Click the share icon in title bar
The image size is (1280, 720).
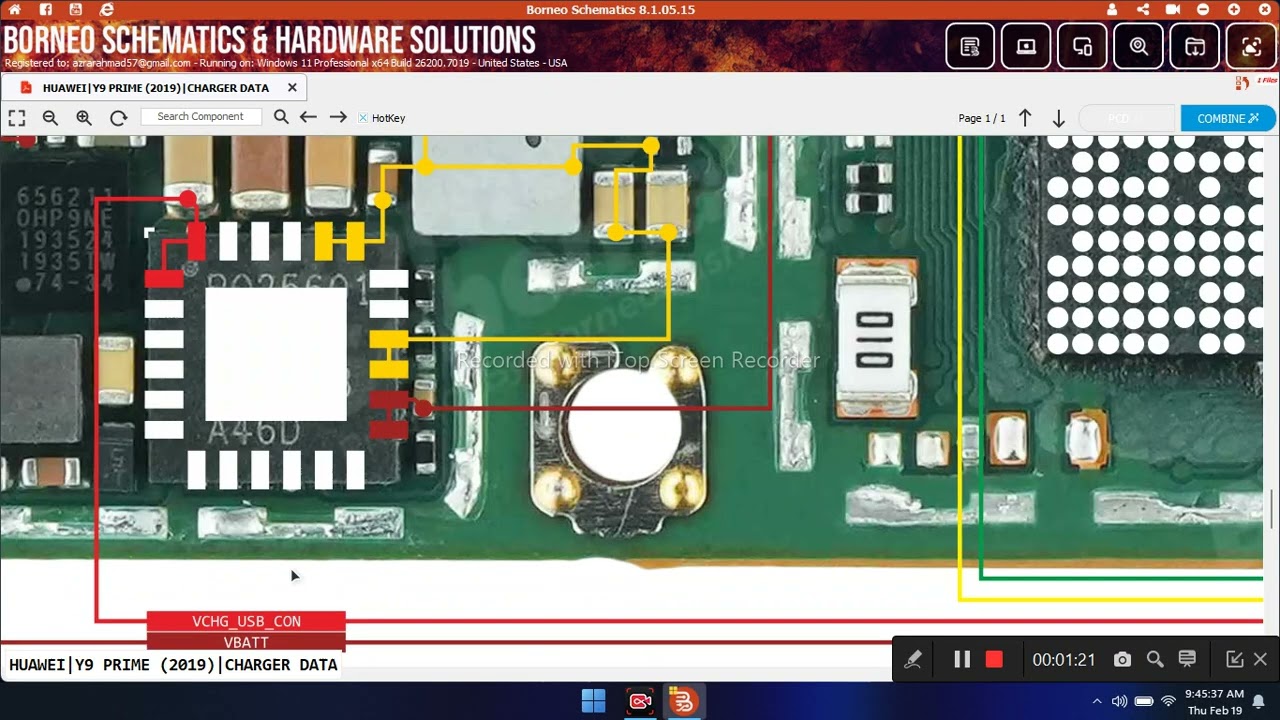coord(1143,10)
